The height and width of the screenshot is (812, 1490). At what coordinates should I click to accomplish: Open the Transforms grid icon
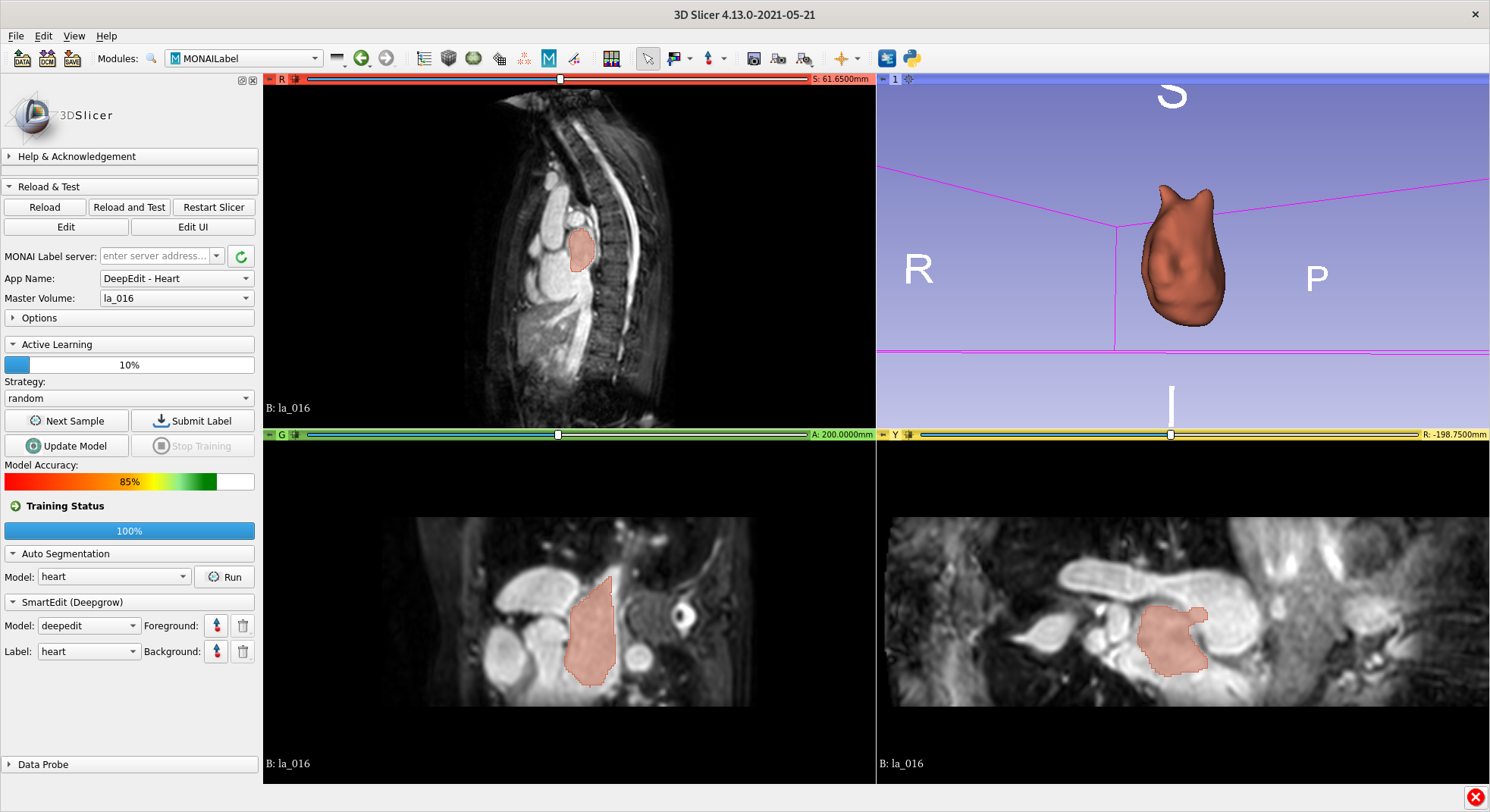tap(499, 58)
